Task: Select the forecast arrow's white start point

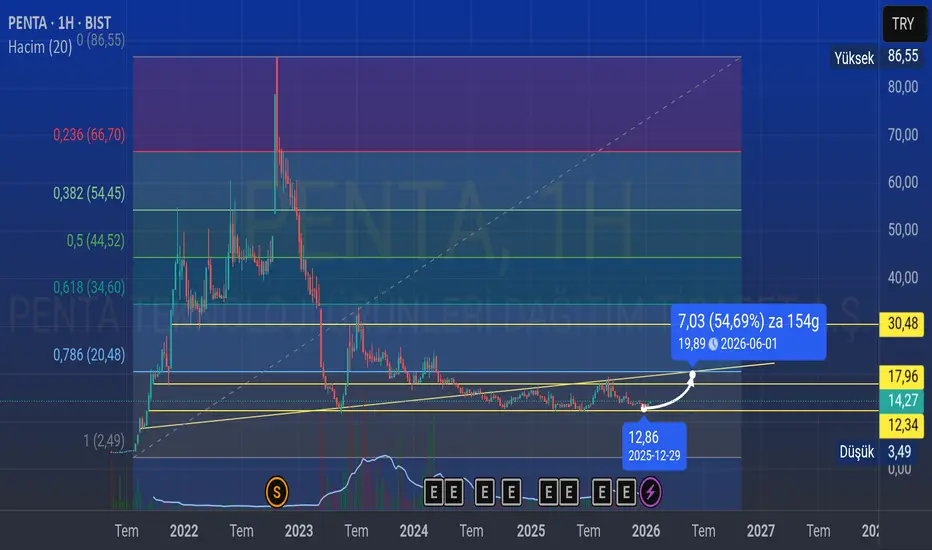Action: tap(644, 408)
